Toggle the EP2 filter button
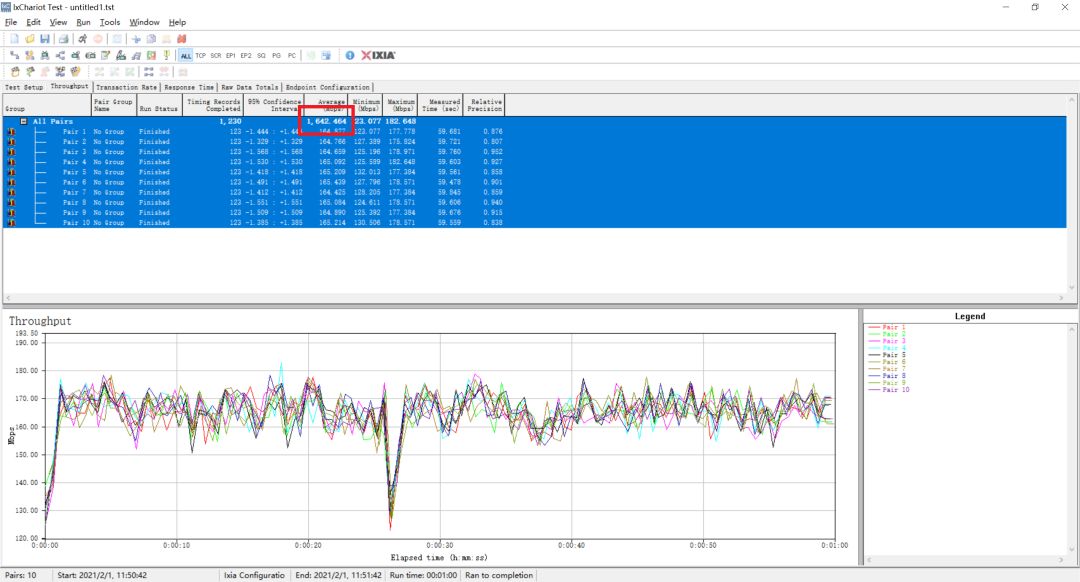The width and height of the screenshot is (1080, 582). (246, 55)
